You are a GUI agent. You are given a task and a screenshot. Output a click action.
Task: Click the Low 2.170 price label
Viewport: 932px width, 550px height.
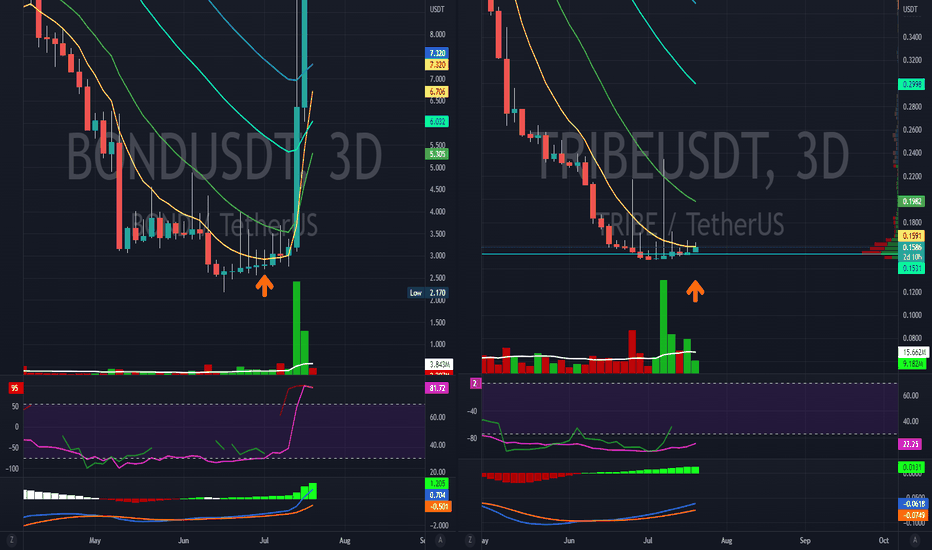pyautogui.click(x=428, y=293)
